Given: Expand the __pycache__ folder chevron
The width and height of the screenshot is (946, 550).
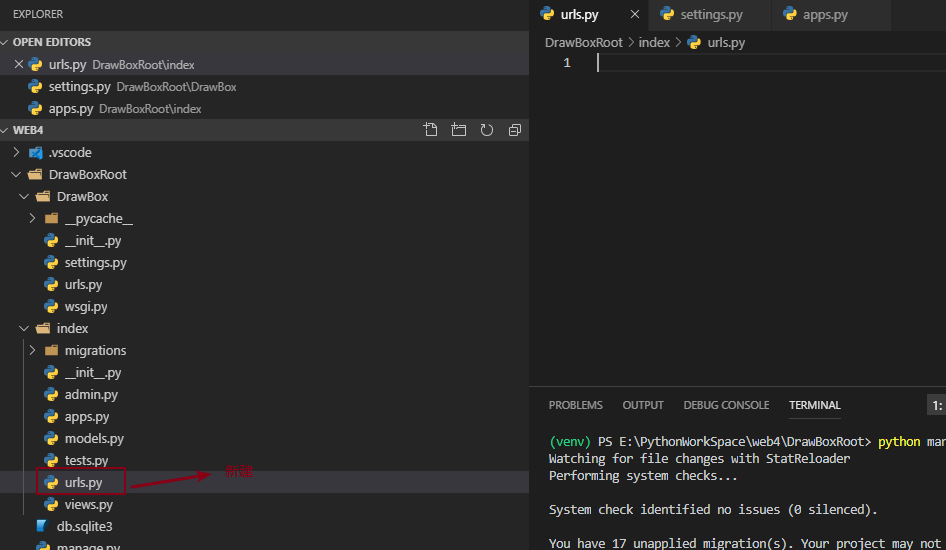Looking at the screenshot, I should tap(33, 218).
